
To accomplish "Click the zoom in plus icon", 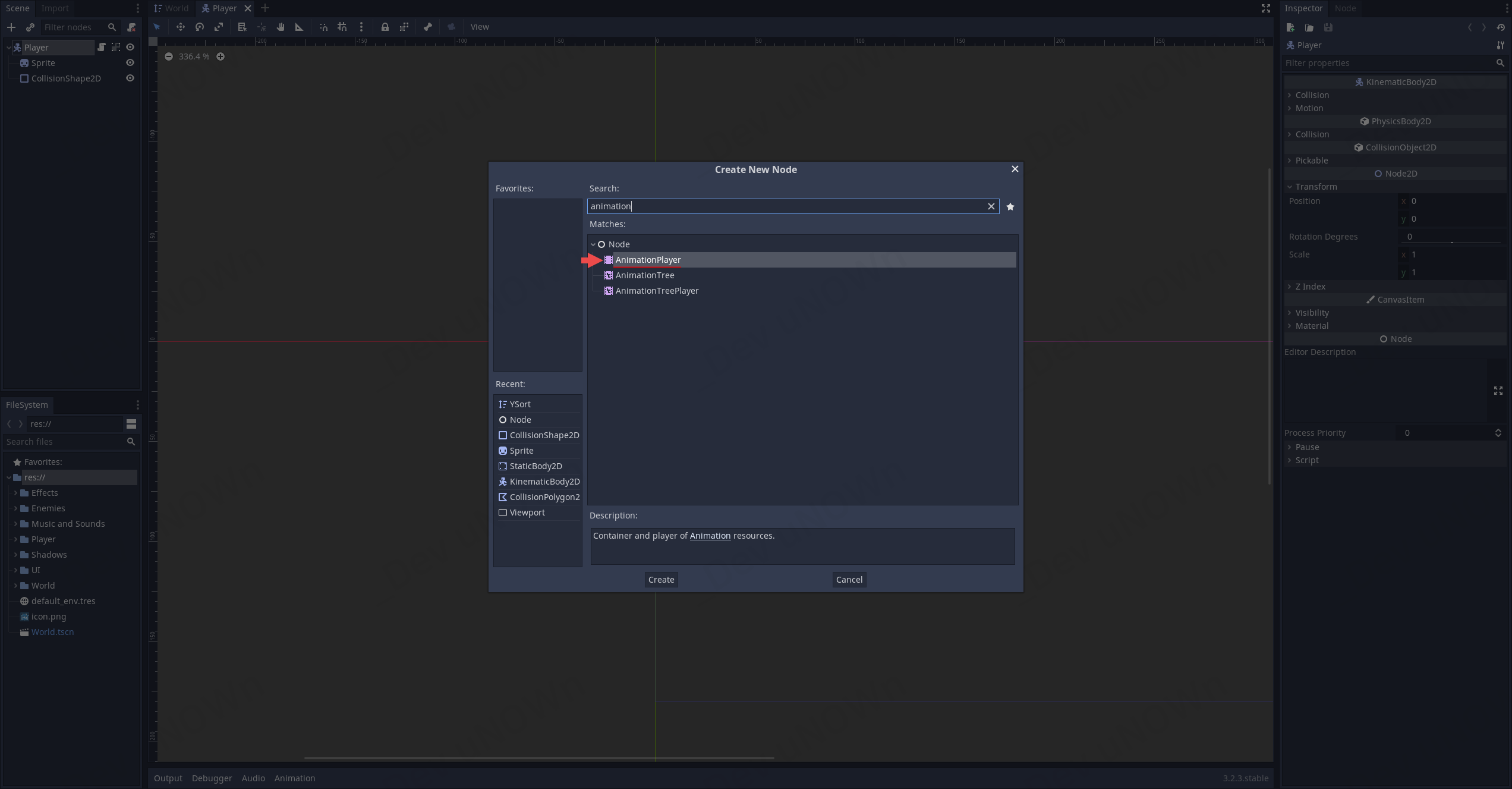I will (x=220, y=56).
